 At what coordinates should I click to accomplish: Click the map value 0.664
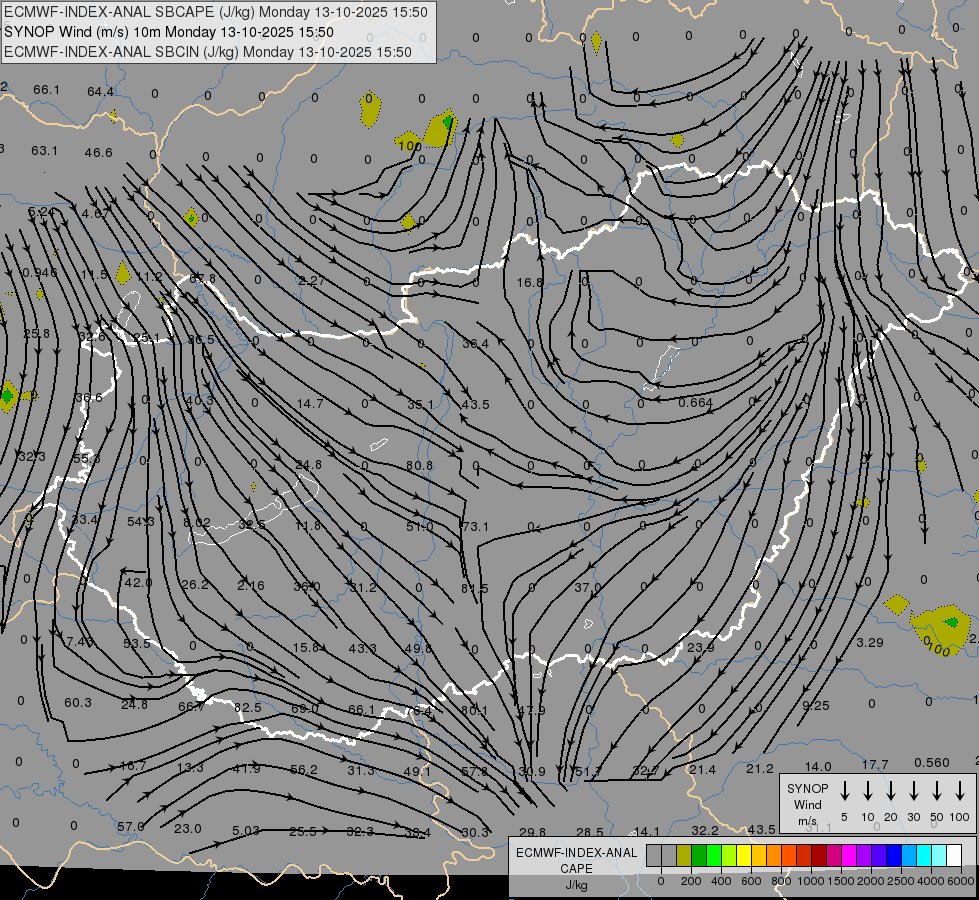[x=696, y=403]
